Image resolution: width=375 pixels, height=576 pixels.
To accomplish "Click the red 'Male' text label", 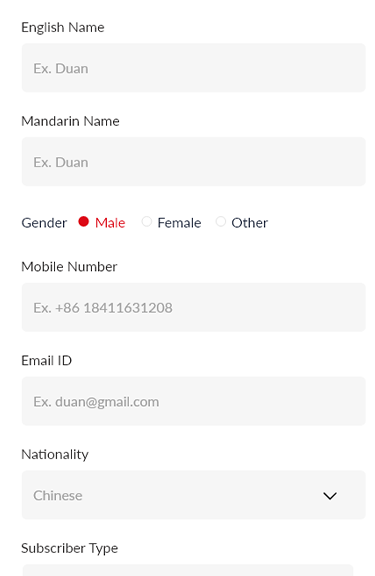I will click(110, 223).
